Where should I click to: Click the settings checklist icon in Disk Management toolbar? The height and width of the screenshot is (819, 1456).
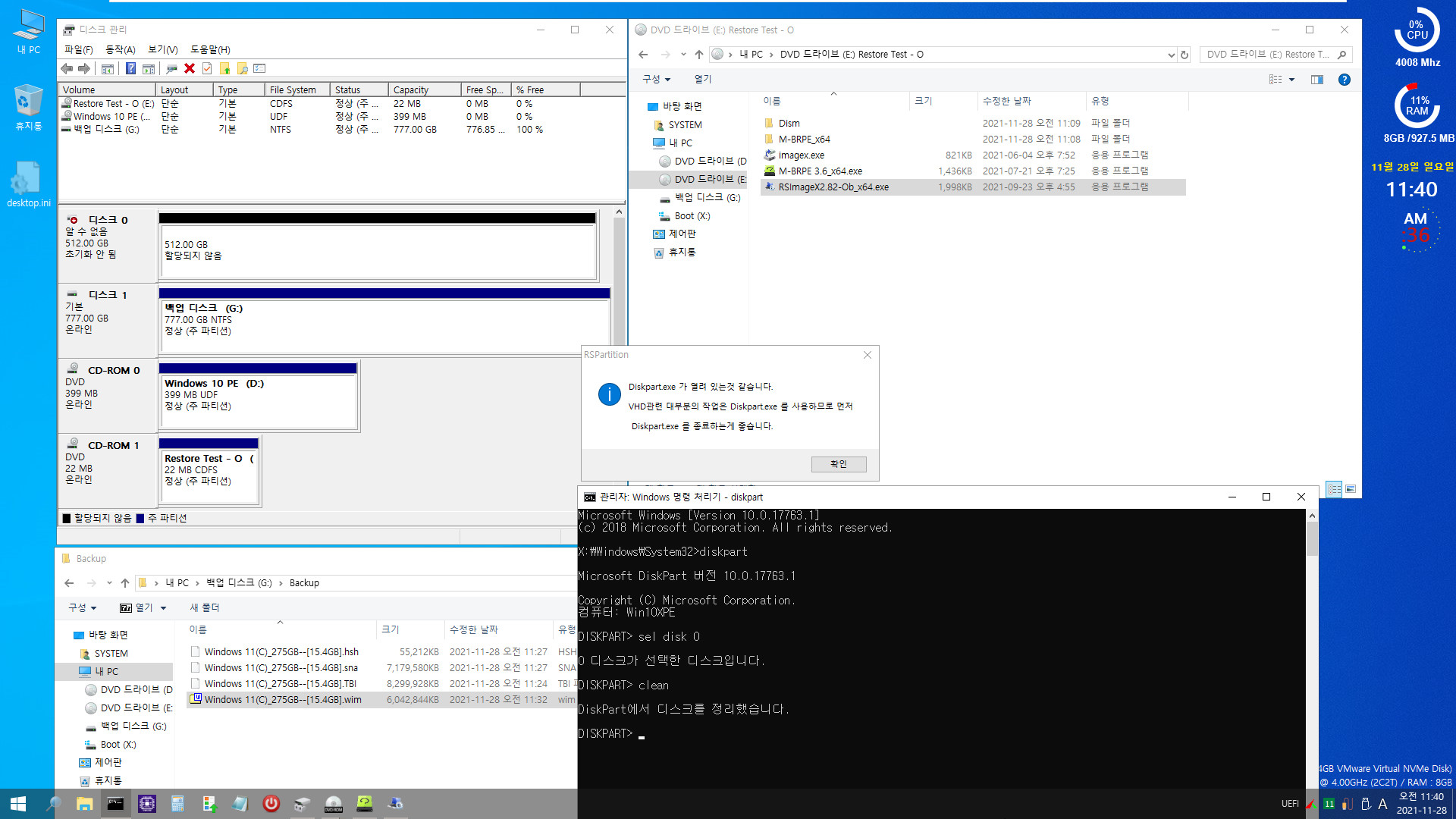(x=259, y=69)
